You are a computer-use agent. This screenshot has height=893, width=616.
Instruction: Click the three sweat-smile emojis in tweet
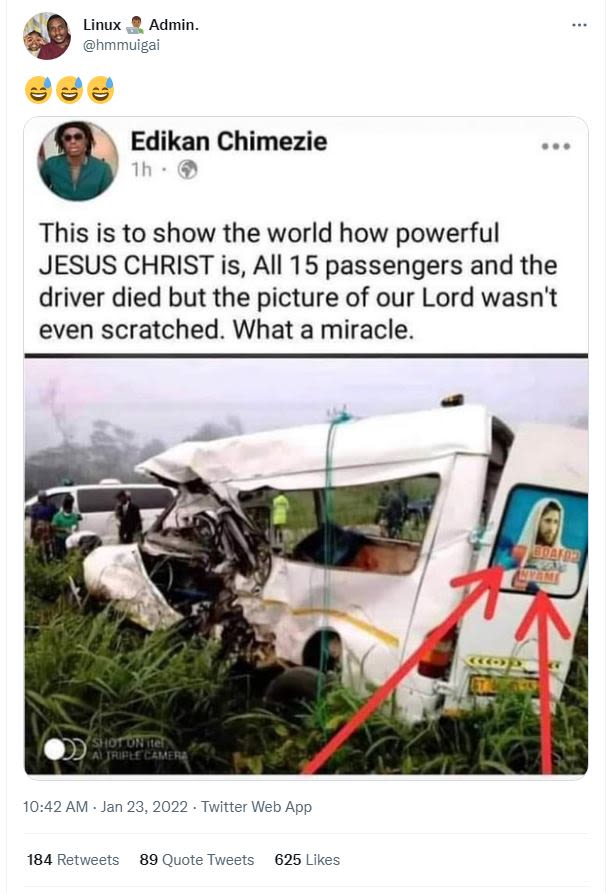[x=69, y=90]
